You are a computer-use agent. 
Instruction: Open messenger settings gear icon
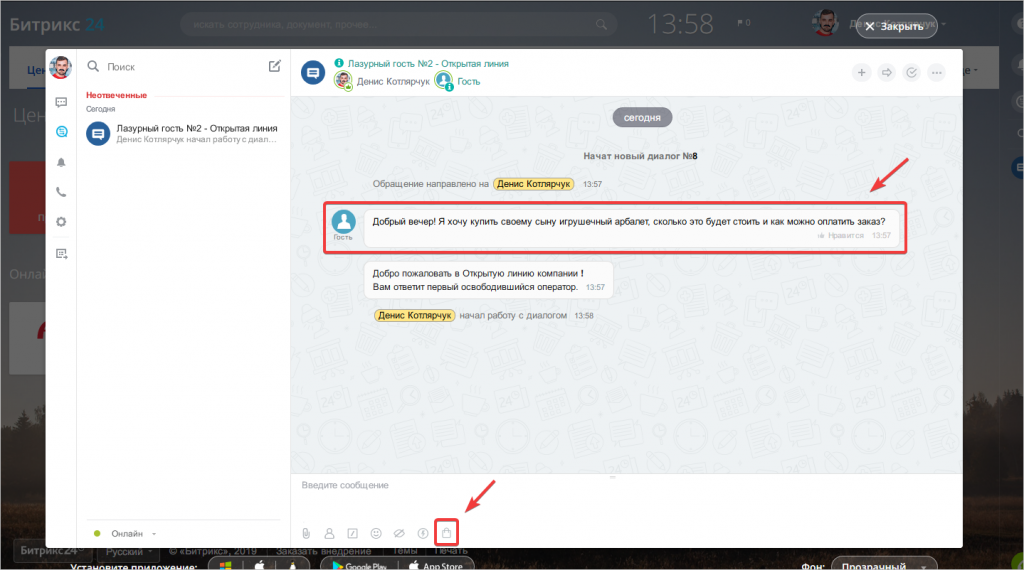click(x=61, y=222)
